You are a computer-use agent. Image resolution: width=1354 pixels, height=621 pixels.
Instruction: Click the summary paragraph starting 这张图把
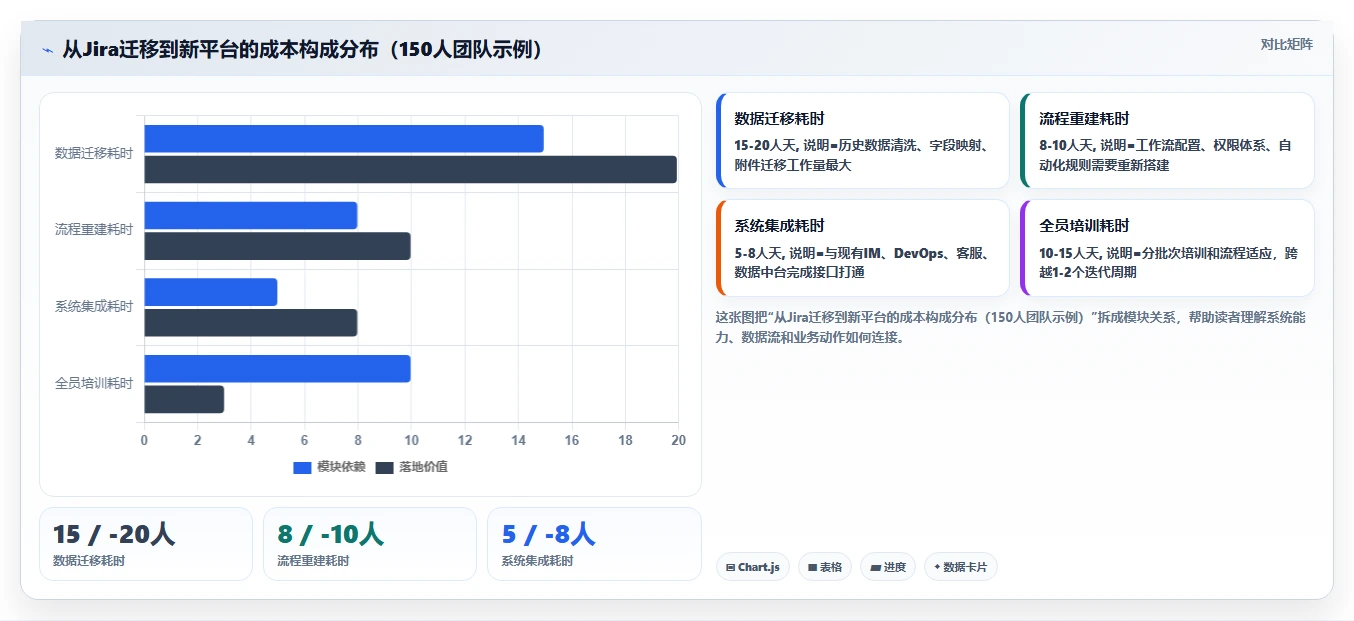pyautogui.click(x=1010, y=327)
